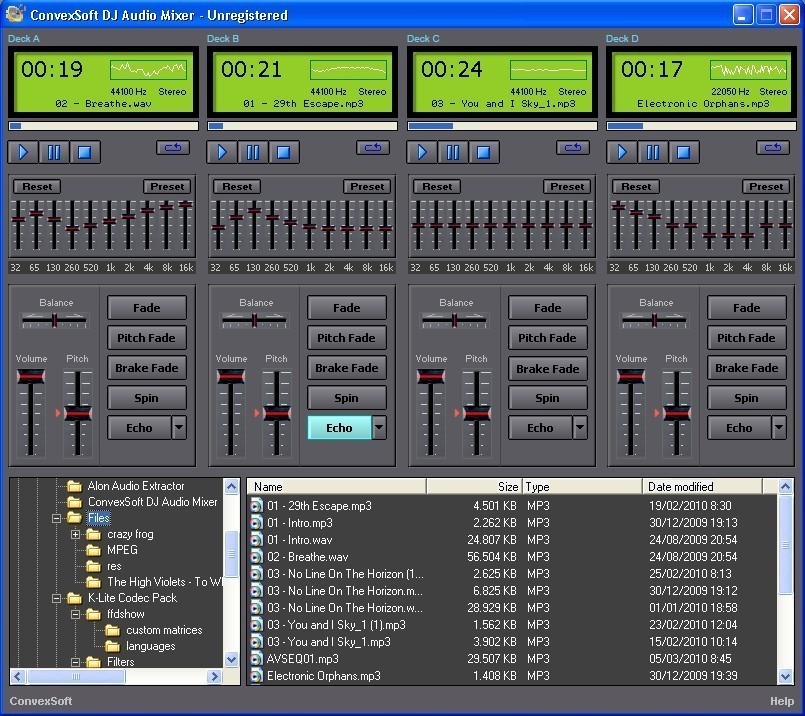Stop playback on Deck C
Viewport: 805px width, 716px height.
[483, 152]
